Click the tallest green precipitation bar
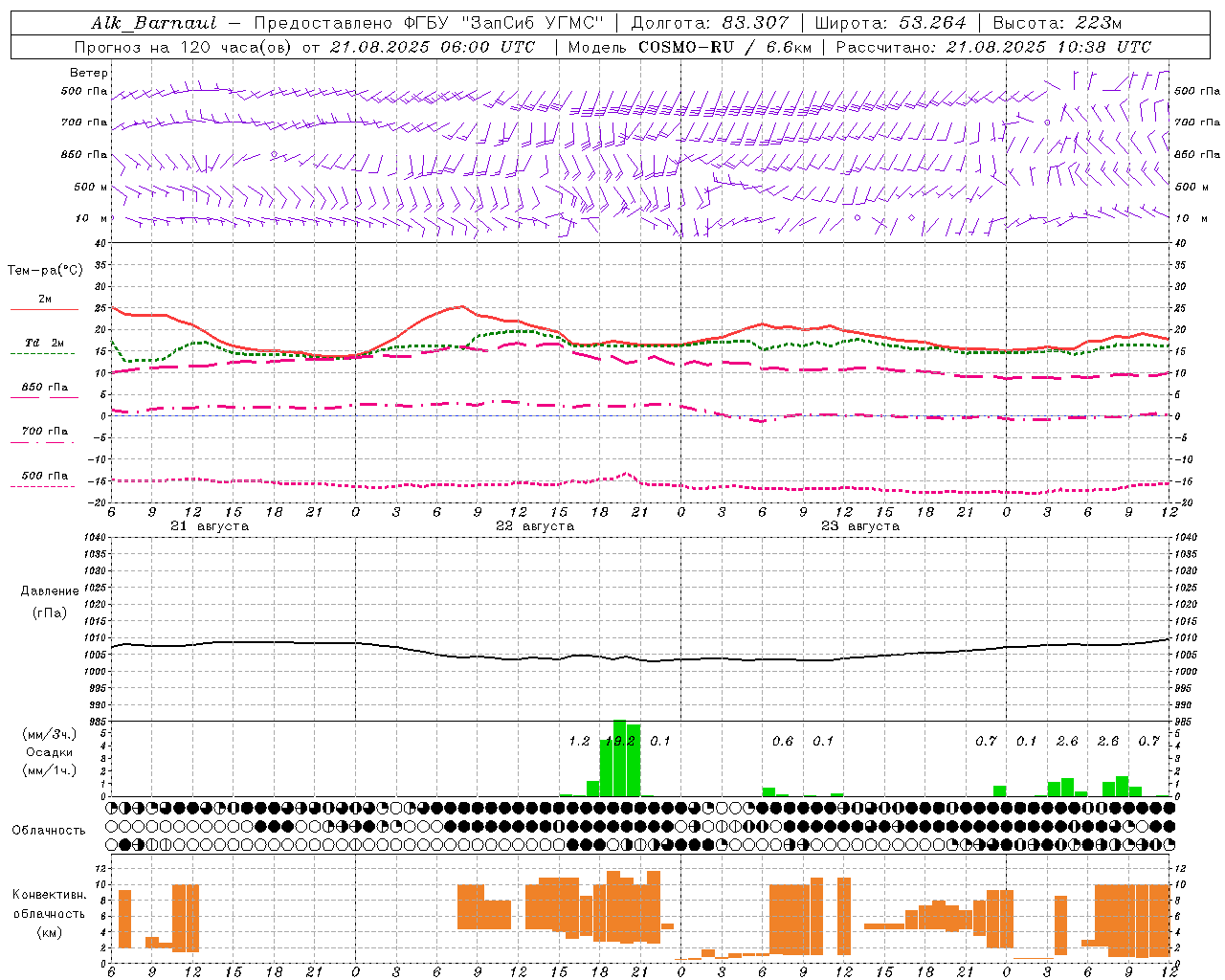This screenshot has height=980, width=1225. tap(619, 758)
